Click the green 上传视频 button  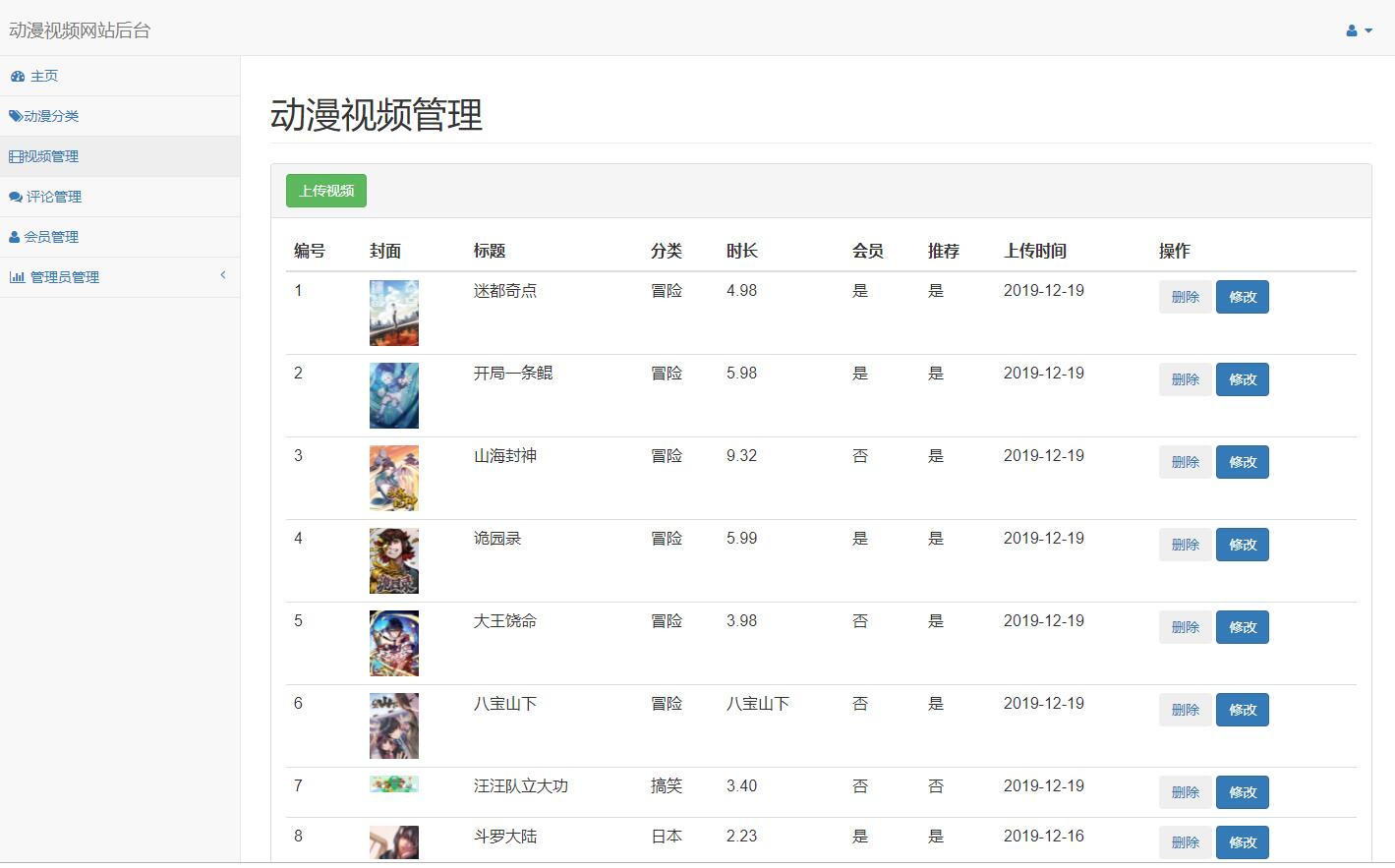[x=325, y=191]
